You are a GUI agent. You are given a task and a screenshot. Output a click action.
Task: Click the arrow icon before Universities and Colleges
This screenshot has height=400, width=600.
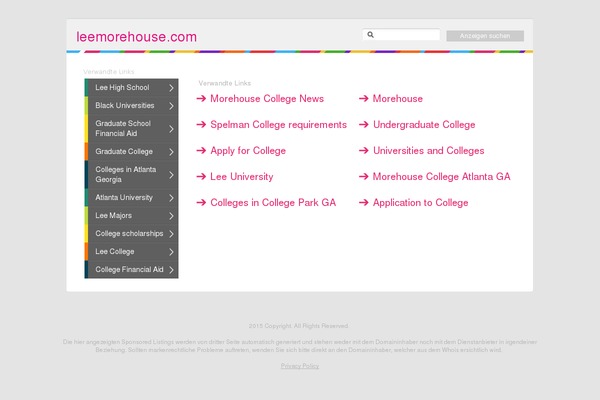tap(364, 151)
